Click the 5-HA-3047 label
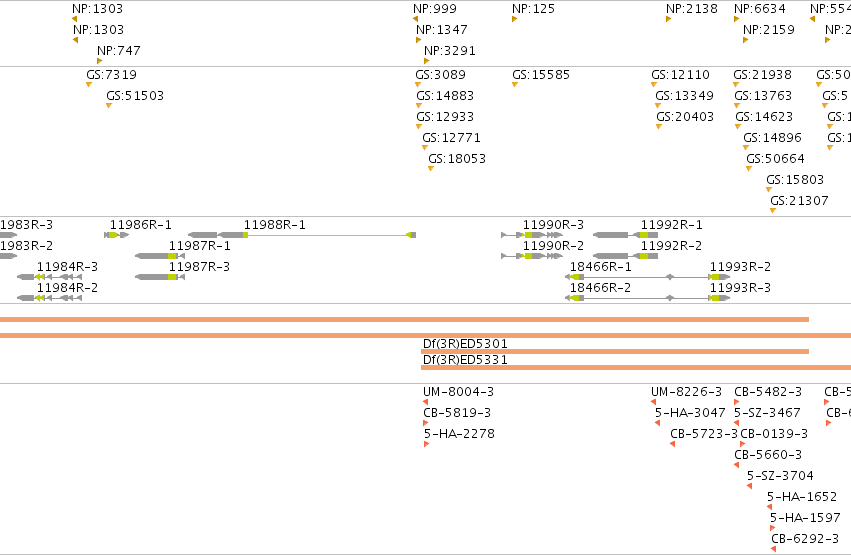This screenshot has width=851, height=555. point(690,413)
